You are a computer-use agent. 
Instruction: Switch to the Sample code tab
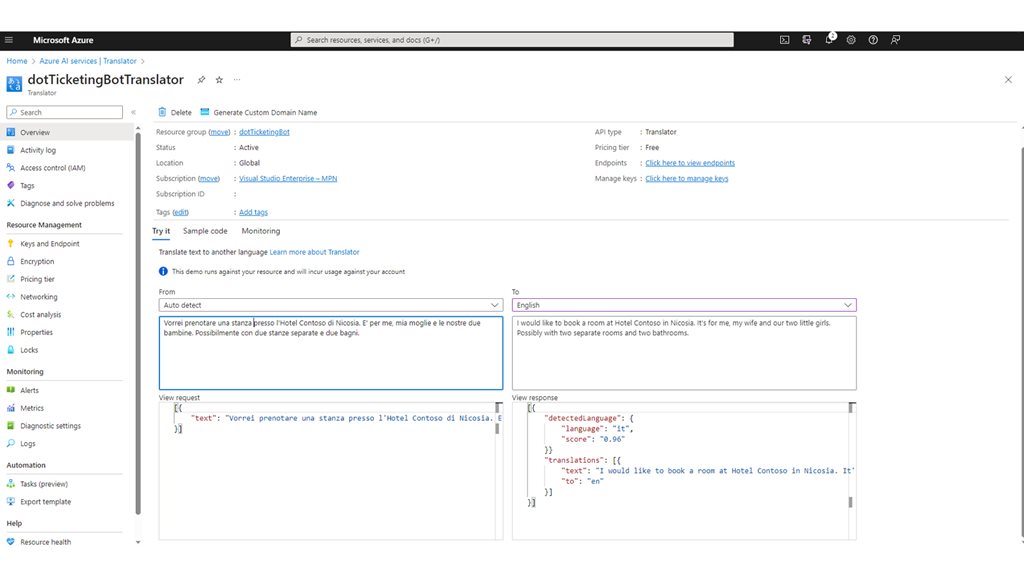coord(205,231)
